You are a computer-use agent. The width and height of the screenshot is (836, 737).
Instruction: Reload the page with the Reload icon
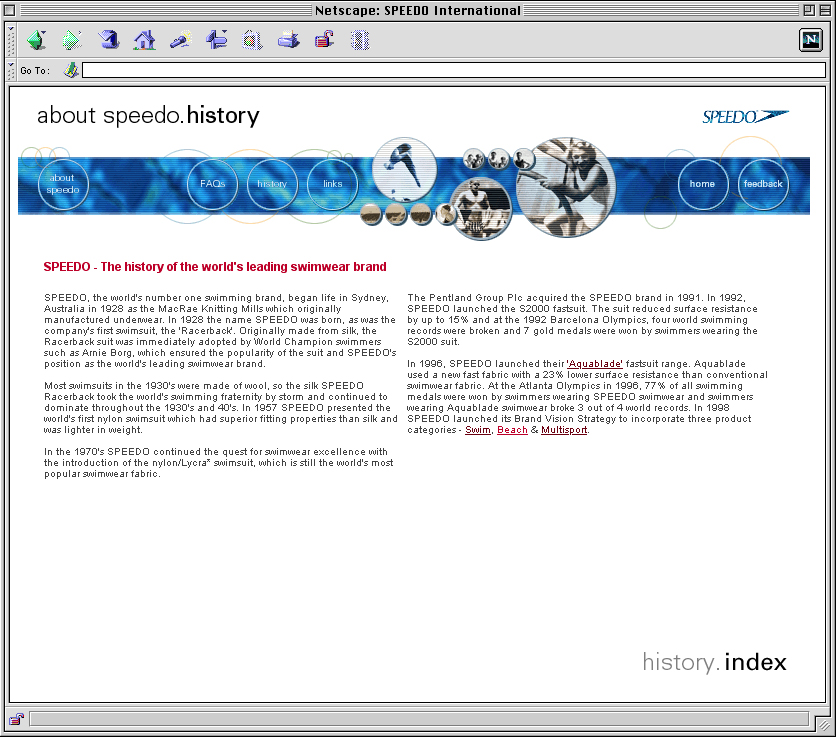coord(109,40)
